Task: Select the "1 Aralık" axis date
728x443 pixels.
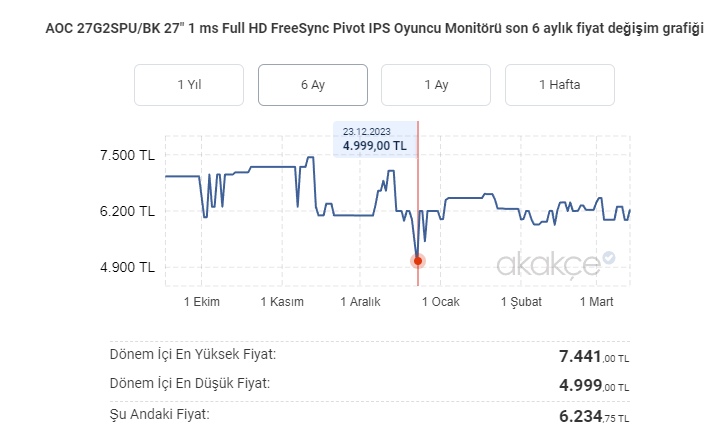Action: [361, 302]
